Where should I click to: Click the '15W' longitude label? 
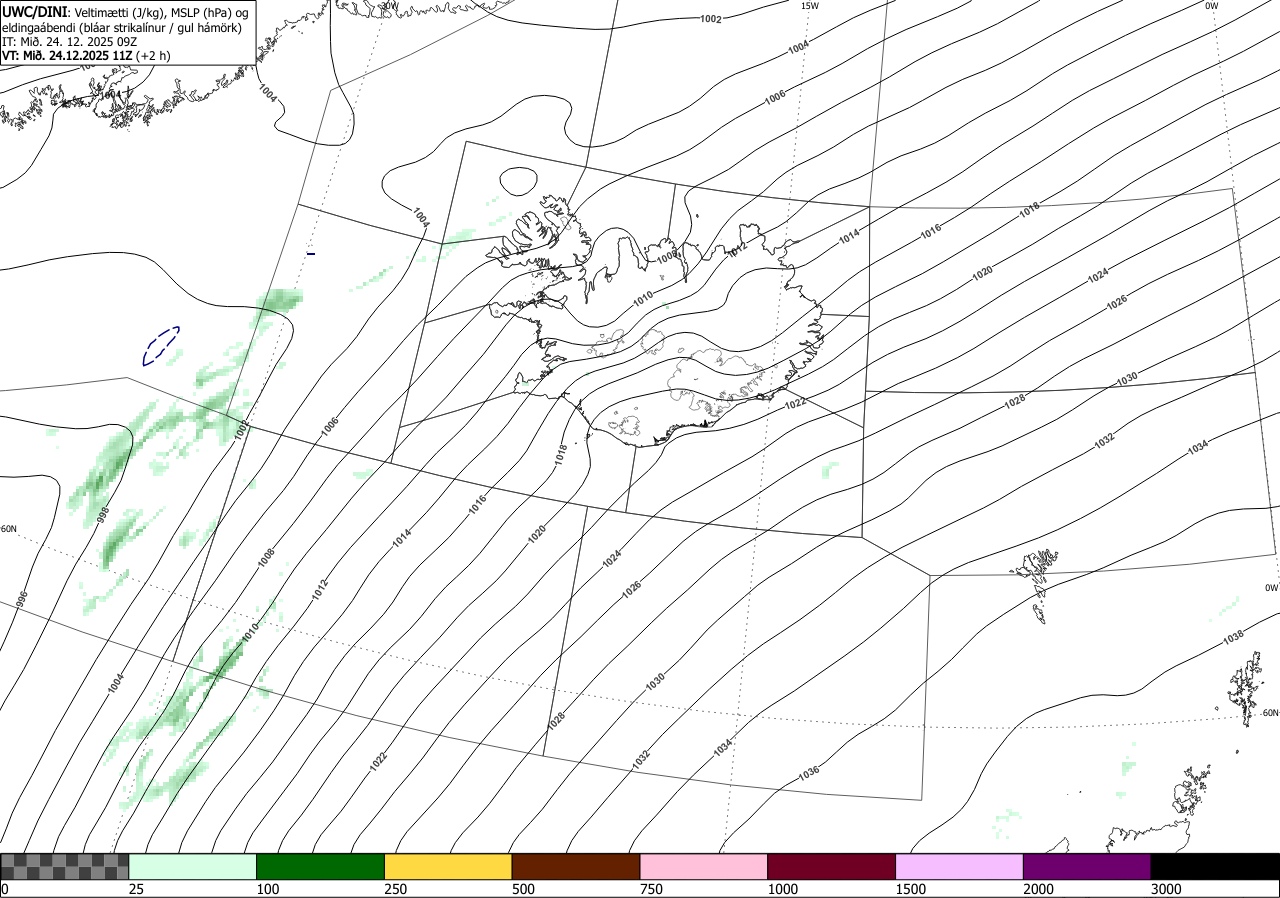point(809,6)
